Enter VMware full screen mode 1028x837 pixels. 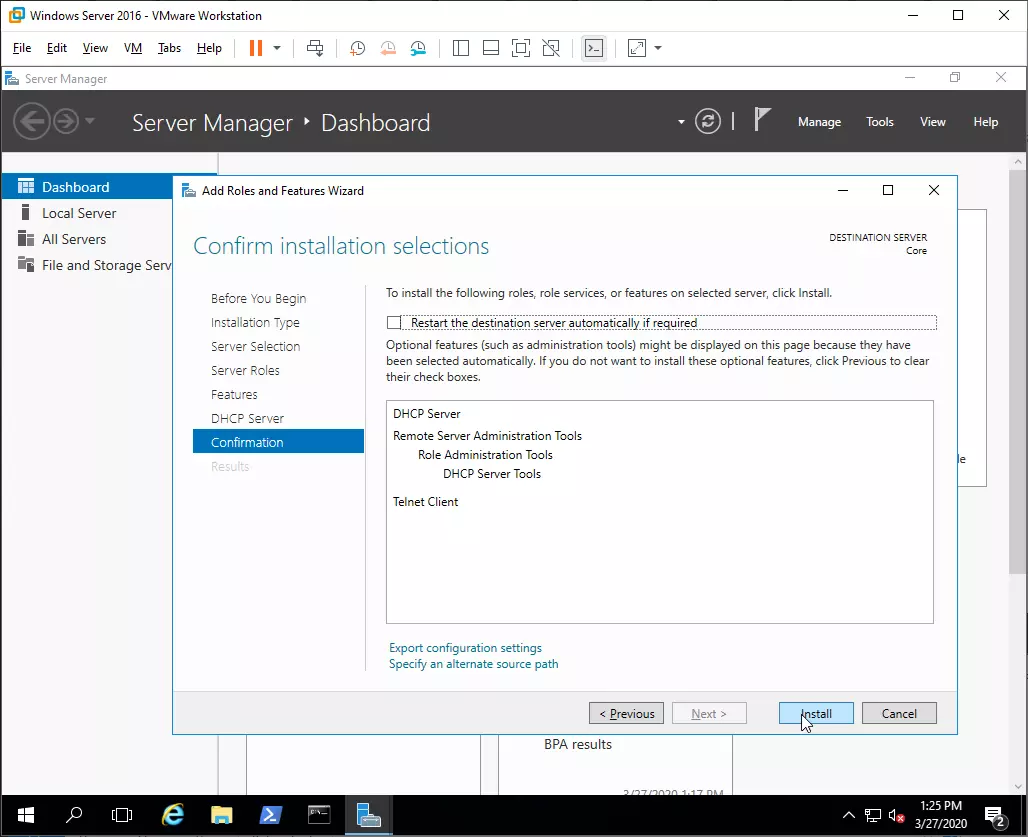click(x=521, y=48)
